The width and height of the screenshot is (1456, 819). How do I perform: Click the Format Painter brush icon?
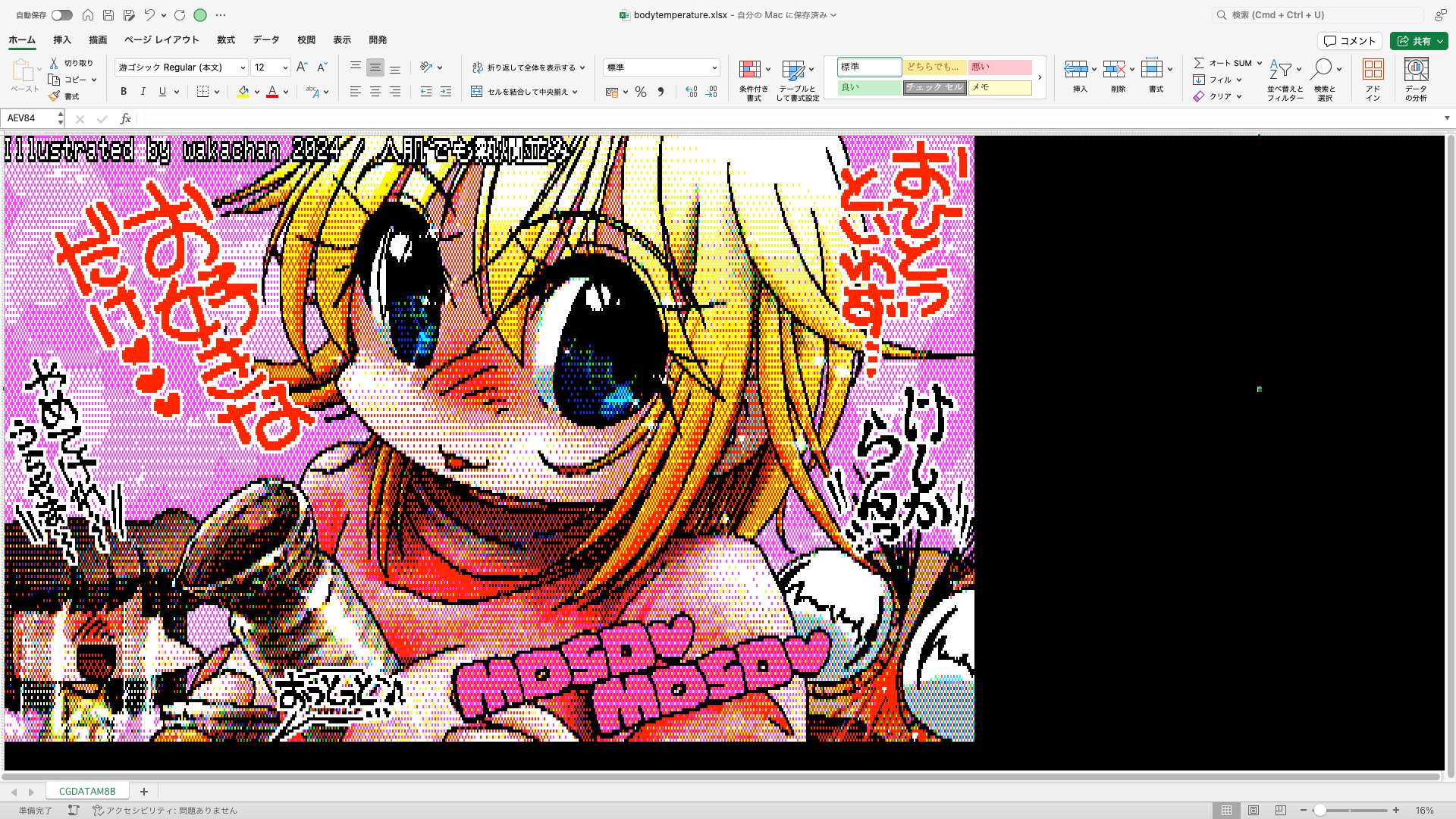[54, 96]
